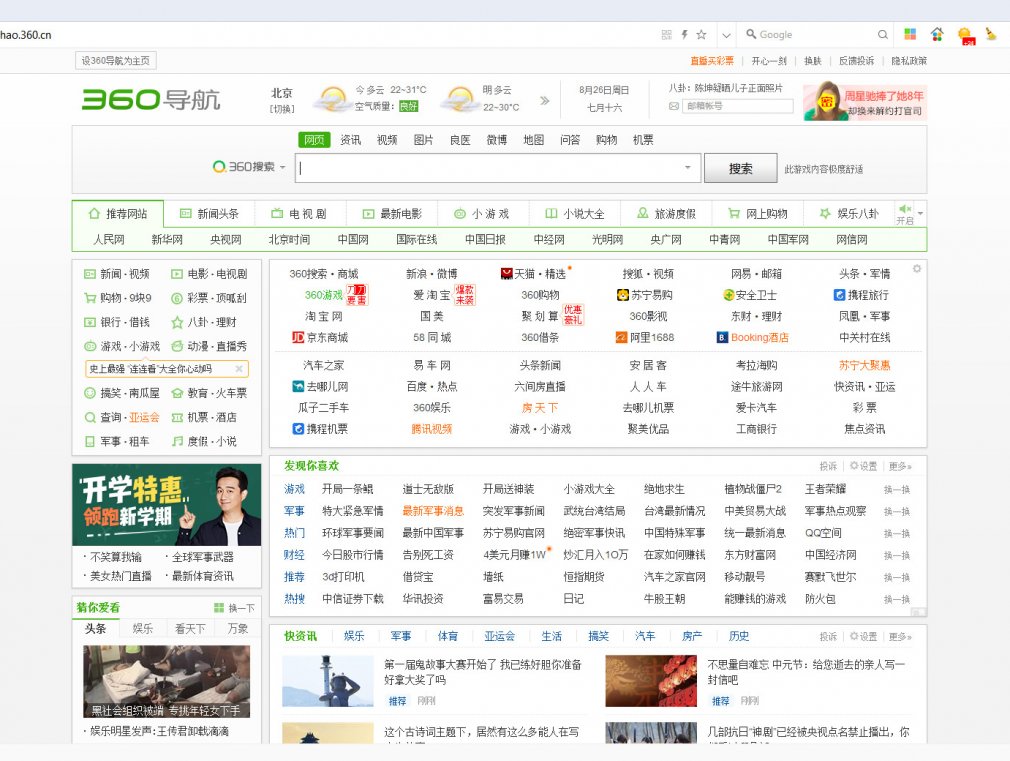Click the broom cleanup icon

click(991, 34)
